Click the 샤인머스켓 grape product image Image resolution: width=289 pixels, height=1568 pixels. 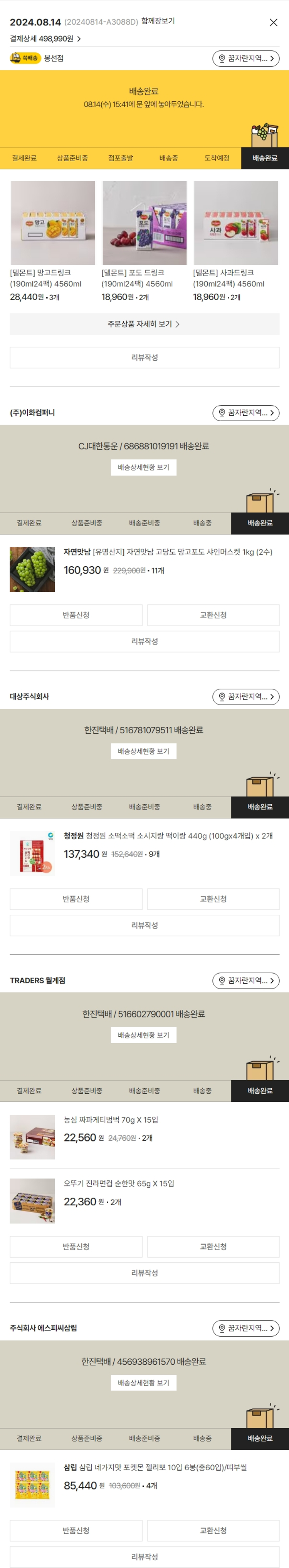click(32, 569)
